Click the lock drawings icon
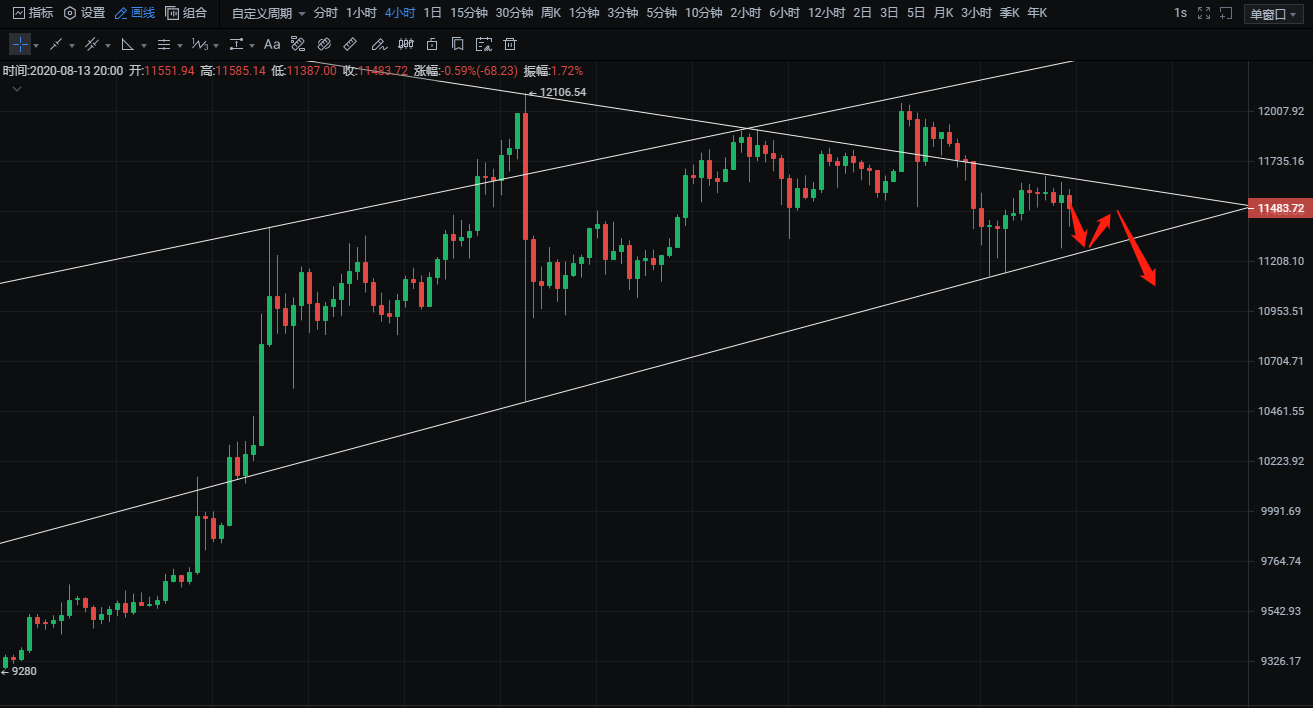Image resolution: width=1313 pixels, height=708 pixels. click(x=432, y=45)
